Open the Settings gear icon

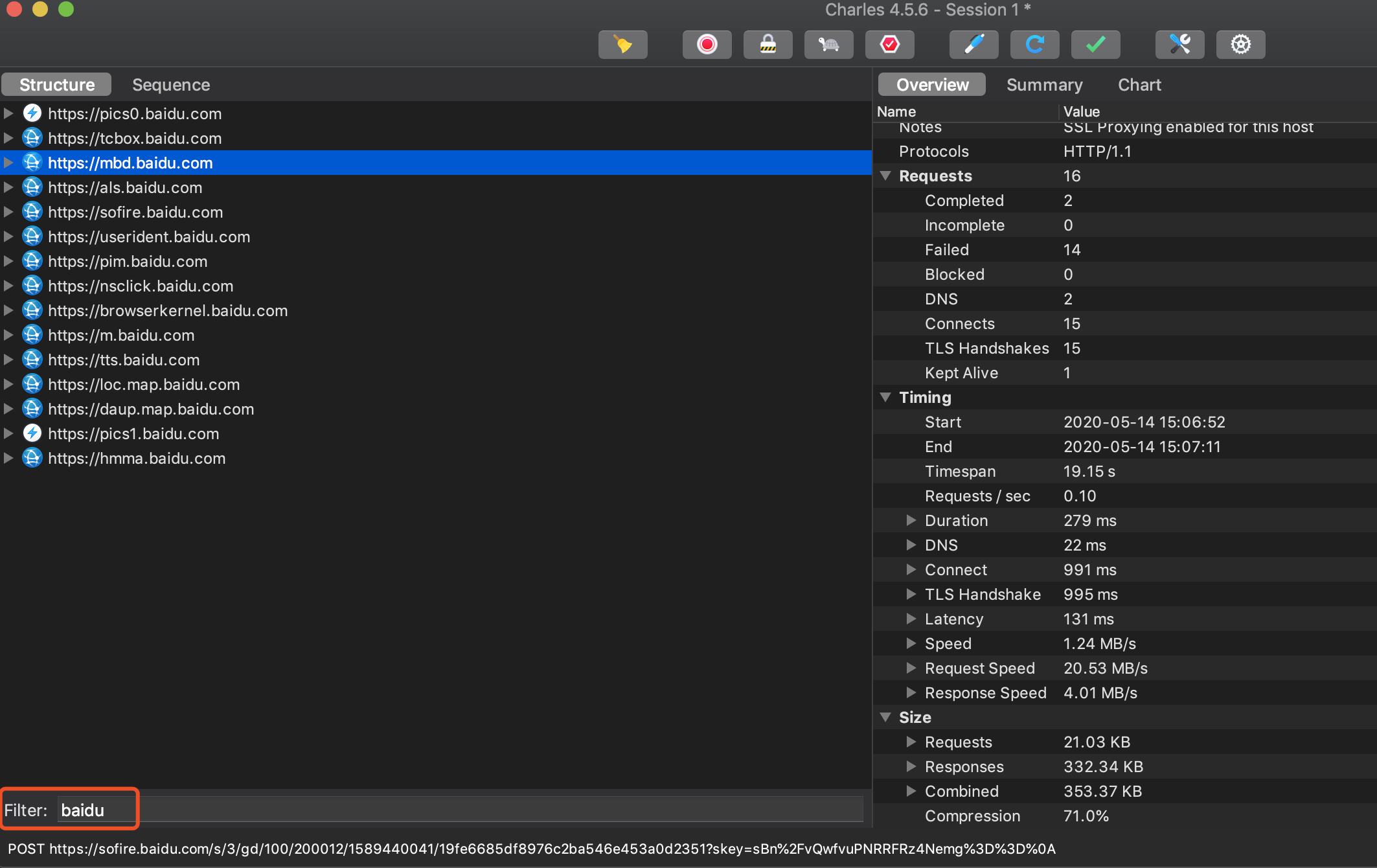point(1240,45)
